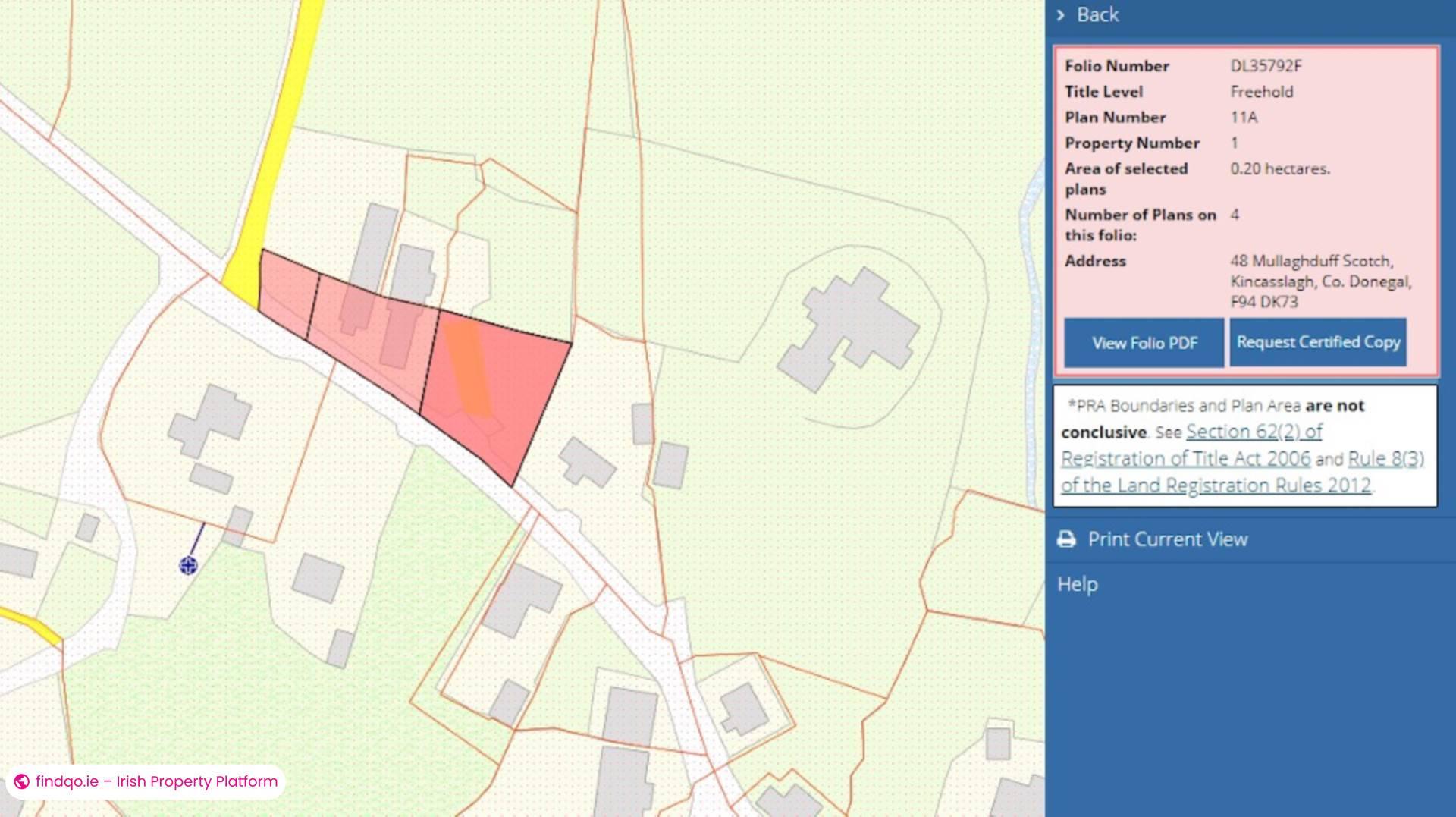Choose Print Current View

tap(1167, 539)
